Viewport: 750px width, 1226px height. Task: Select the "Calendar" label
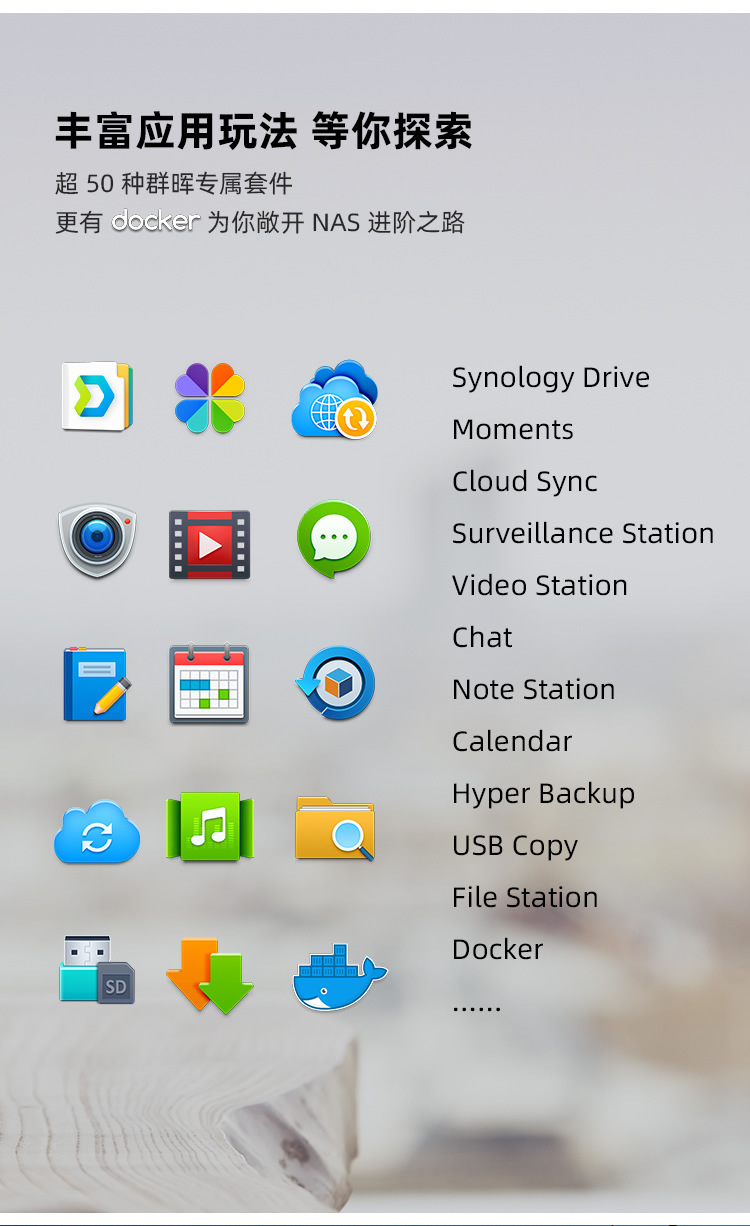pyautogui.click(x=512, y=741)
